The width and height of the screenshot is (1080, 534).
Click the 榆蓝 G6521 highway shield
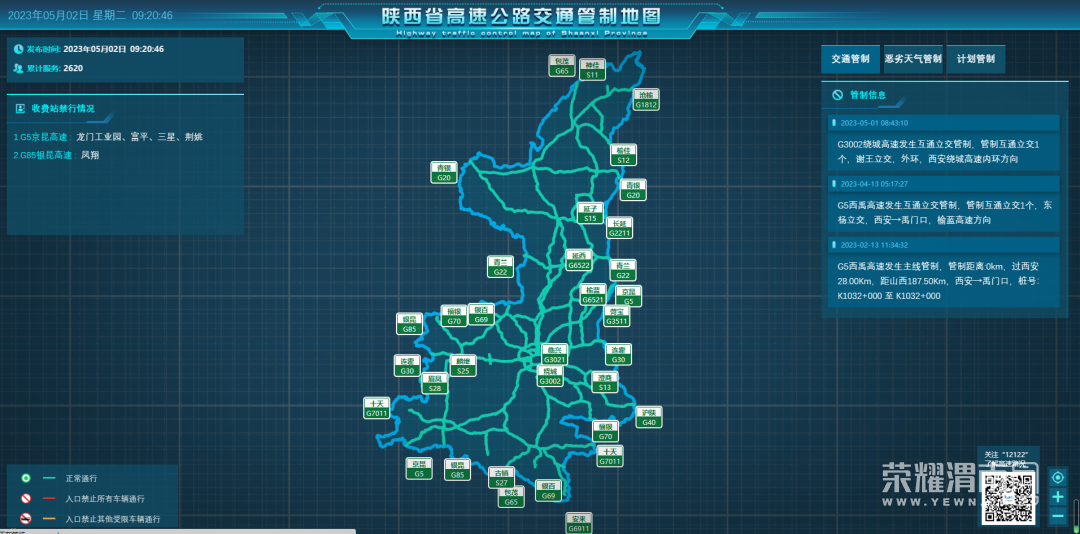tap(592, 294)
